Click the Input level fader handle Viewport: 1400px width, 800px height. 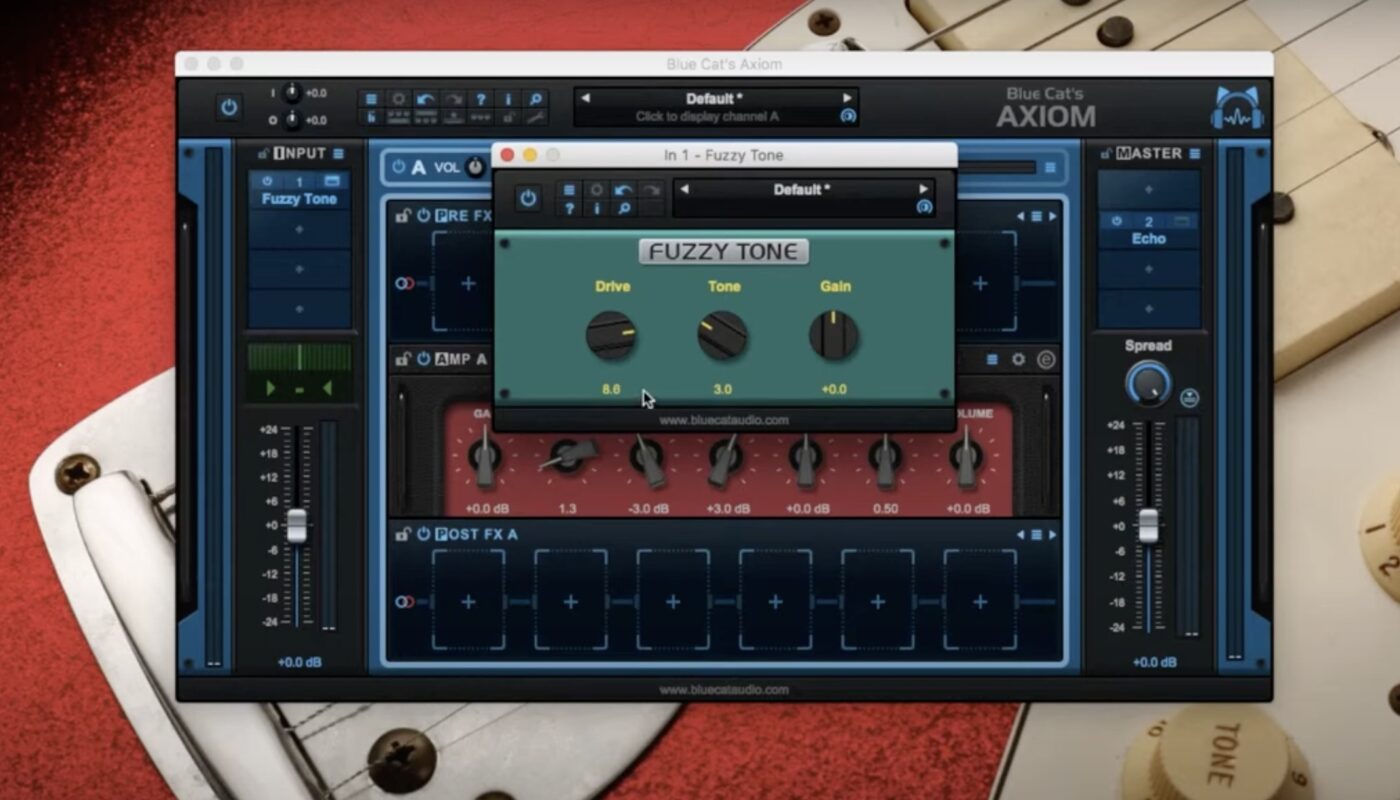297,525
